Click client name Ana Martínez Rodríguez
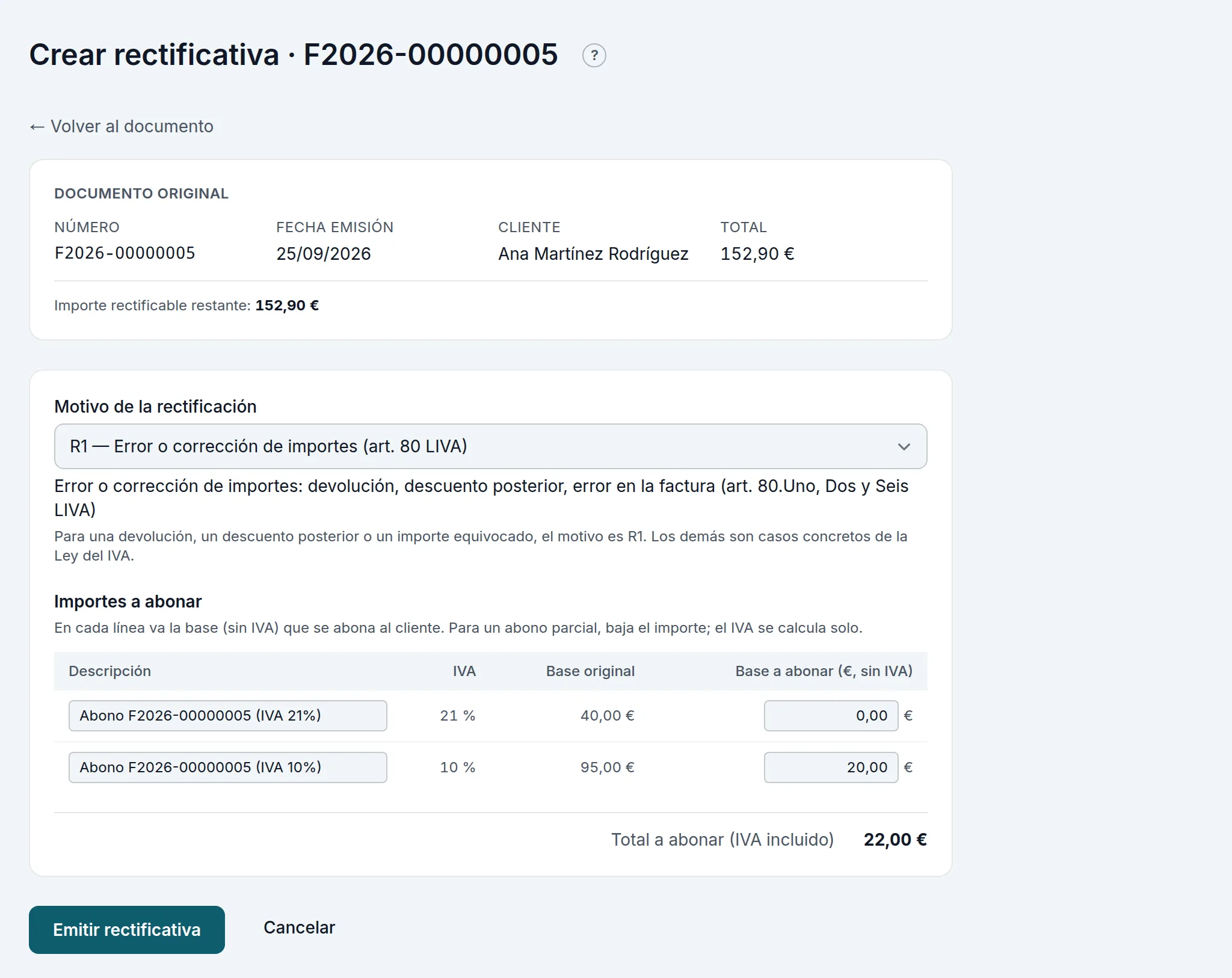 pyautogui.click(x=593, y=254)
